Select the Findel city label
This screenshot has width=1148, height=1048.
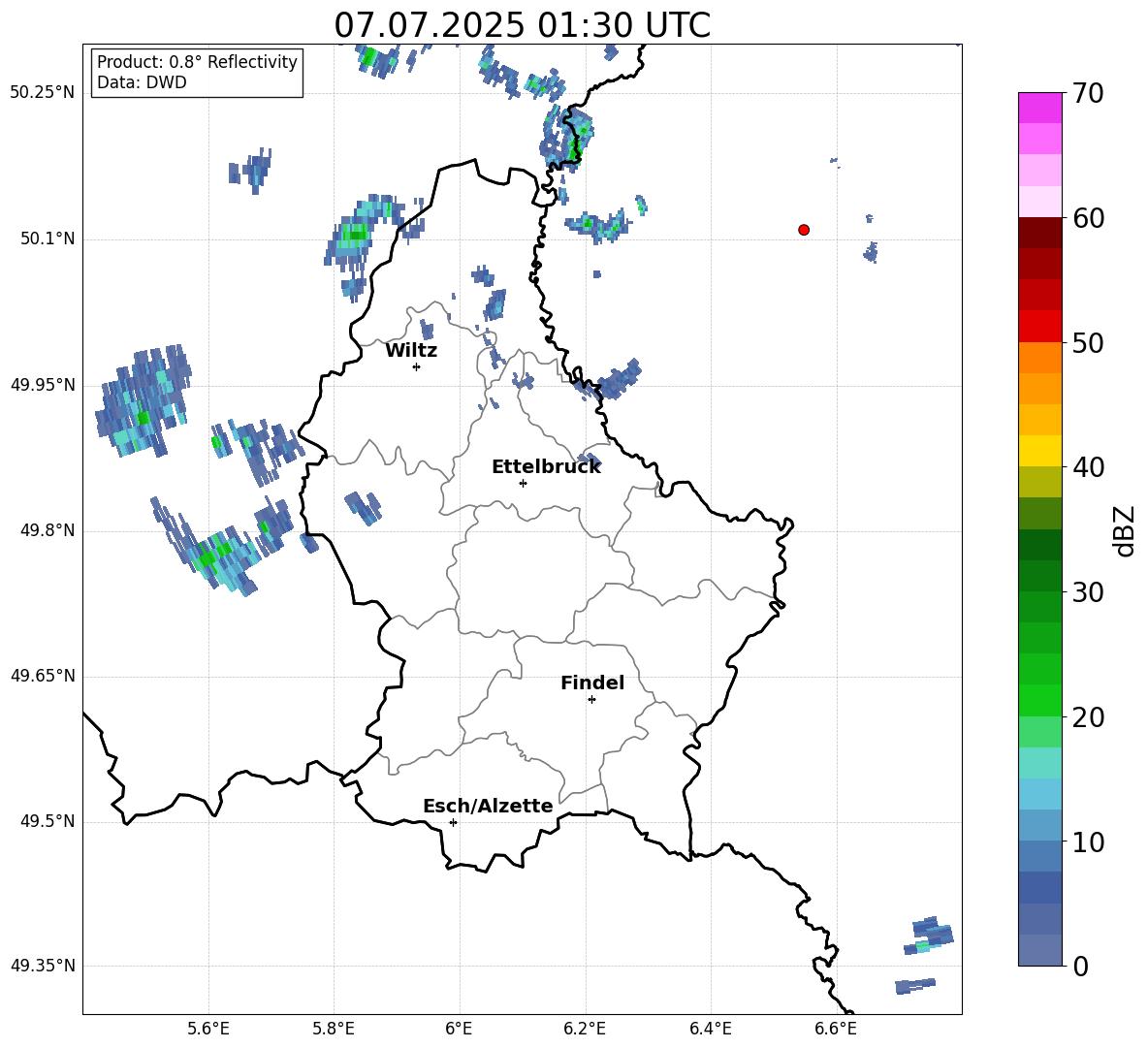tap(592, 683)
